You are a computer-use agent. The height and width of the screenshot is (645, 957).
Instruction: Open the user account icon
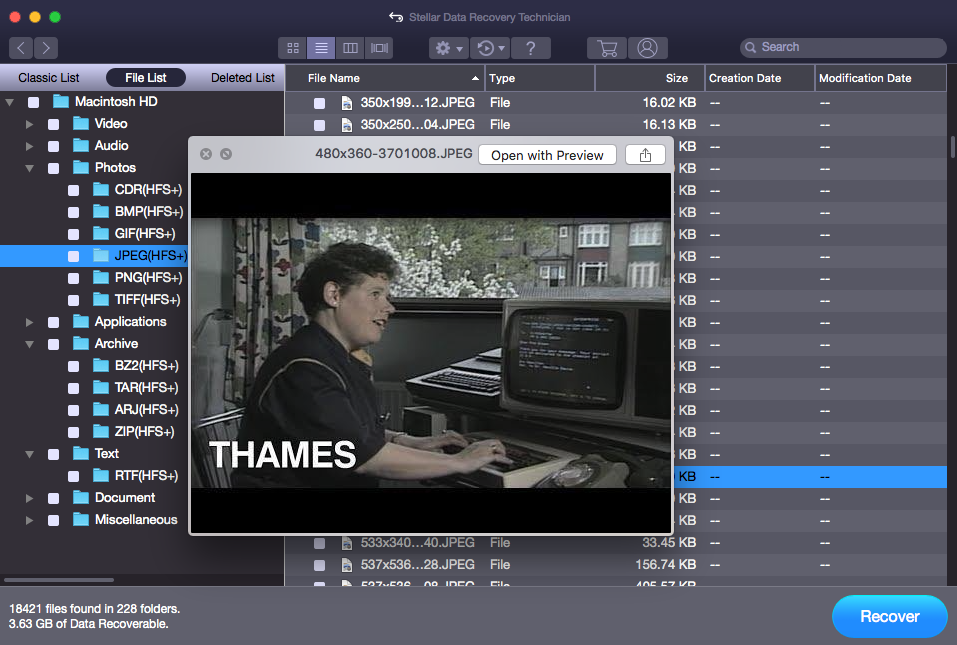pyautogui.click(x=648, y=48)
